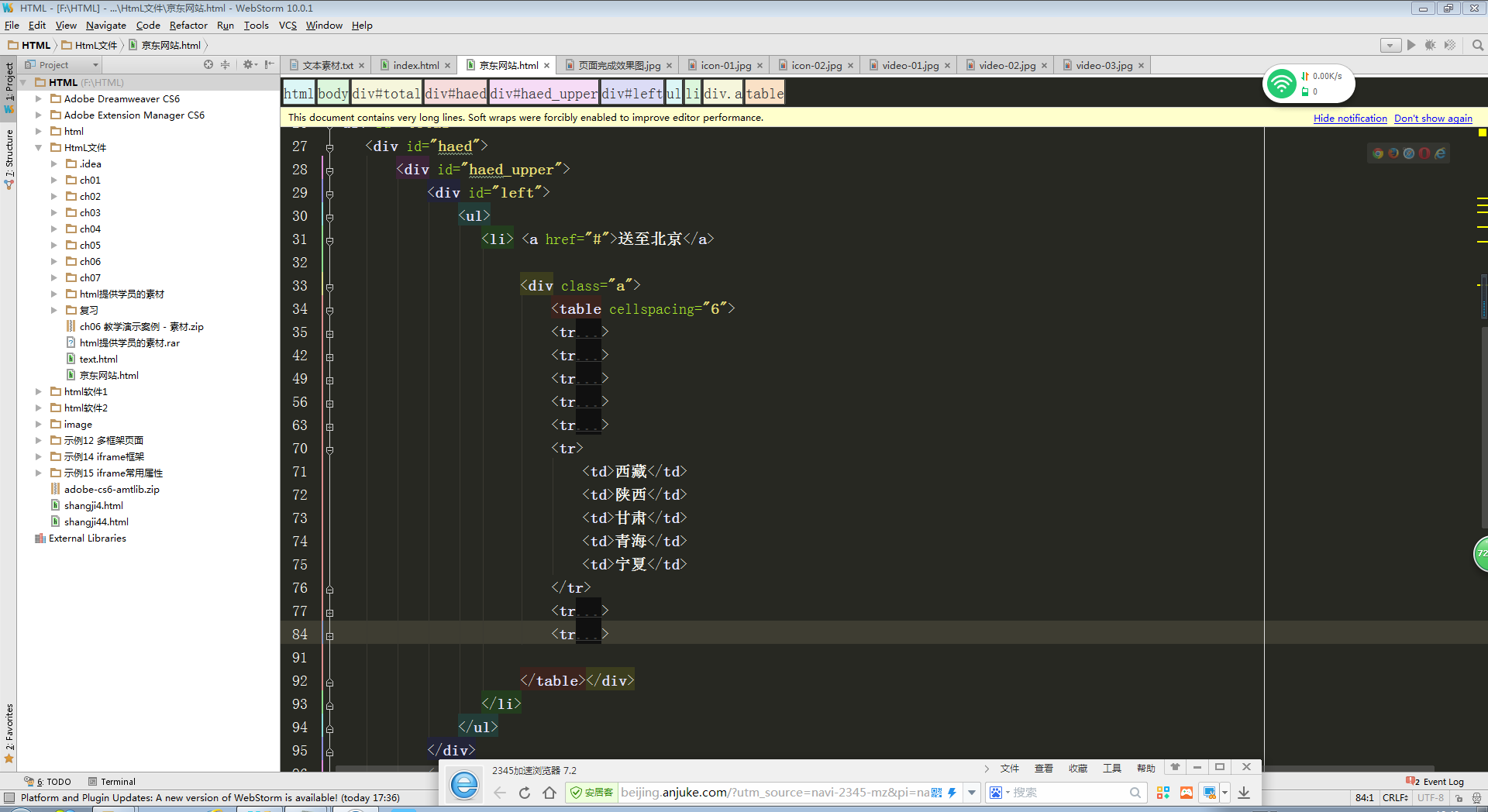
Task: Click the Structure side tab
Action: click(9, 159)
